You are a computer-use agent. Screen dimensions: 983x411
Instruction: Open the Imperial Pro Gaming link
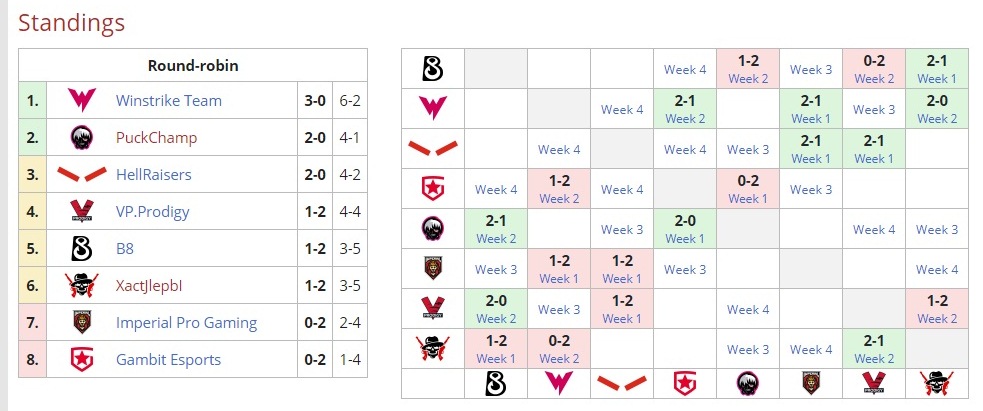coord(186,323)
